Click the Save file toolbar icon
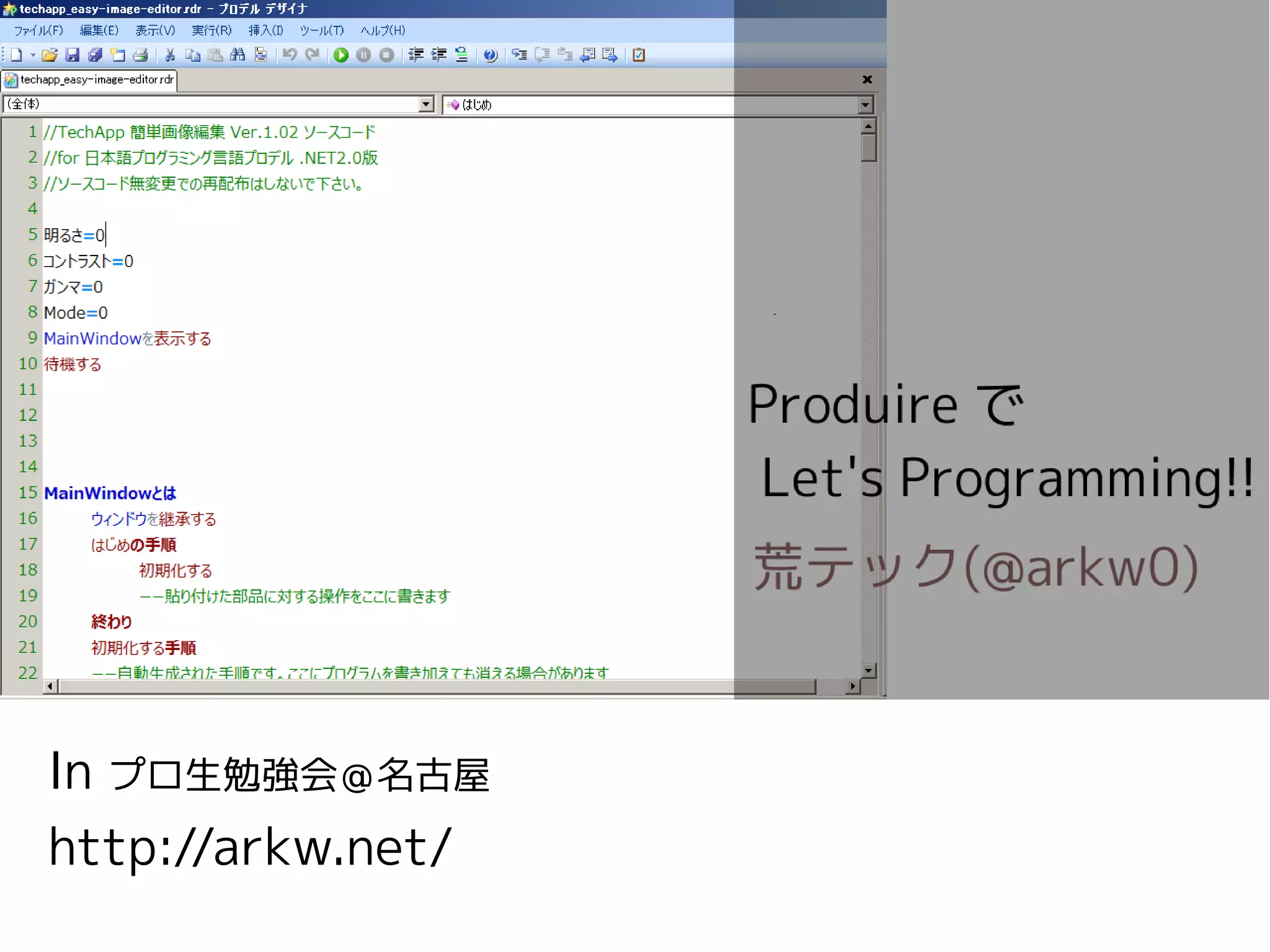The height and width of the screenshot is (952, 1270). (x=73, y=55)
